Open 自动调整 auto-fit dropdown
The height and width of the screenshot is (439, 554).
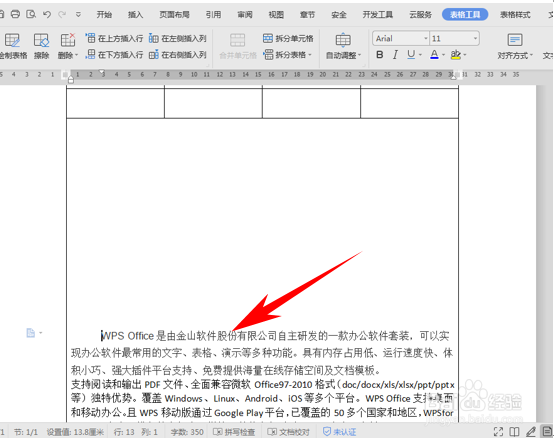[343, 46]
